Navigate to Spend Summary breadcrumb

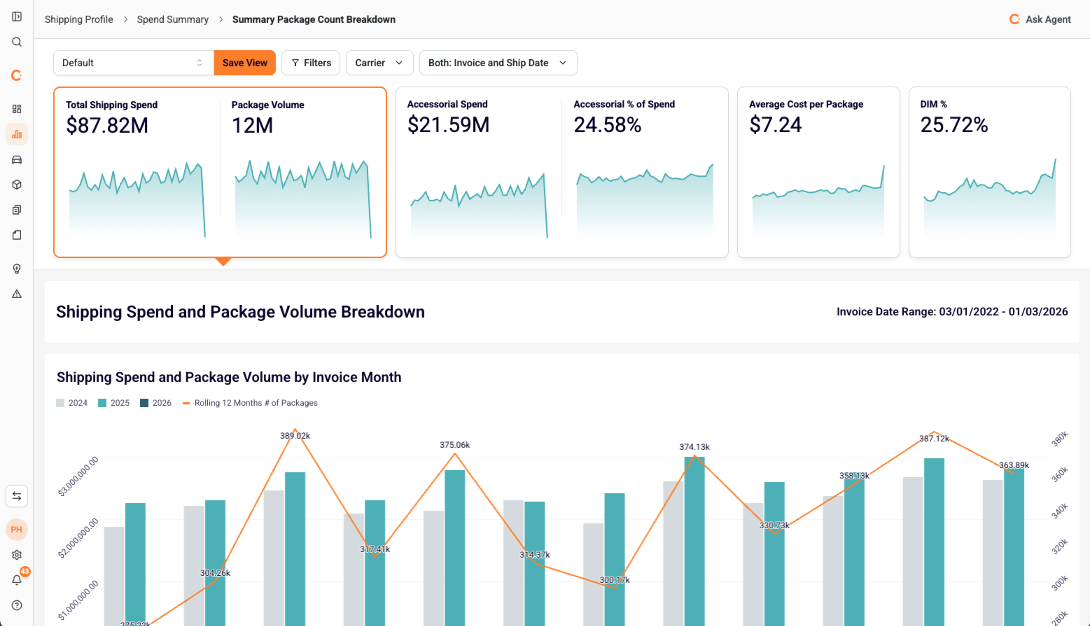[172, 19]
